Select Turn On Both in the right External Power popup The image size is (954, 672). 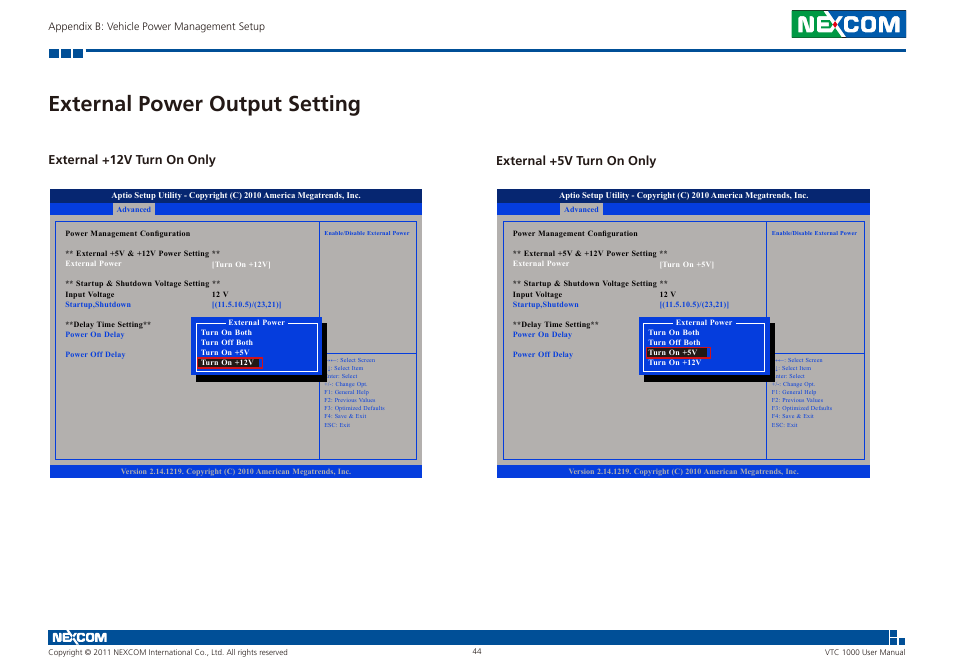point(674,333)
